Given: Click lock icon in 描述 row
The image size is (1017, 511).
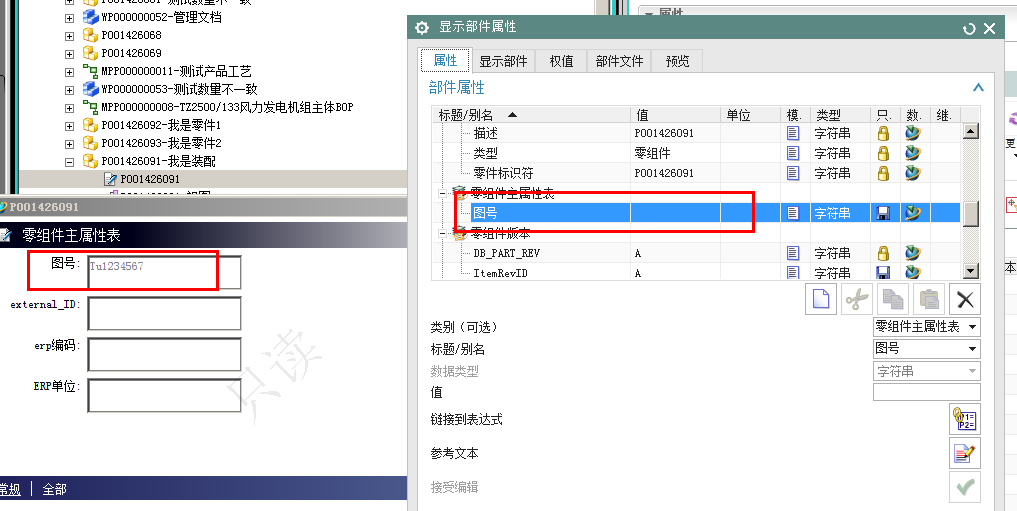Looking at the screenshot, I should pos(883,133).
